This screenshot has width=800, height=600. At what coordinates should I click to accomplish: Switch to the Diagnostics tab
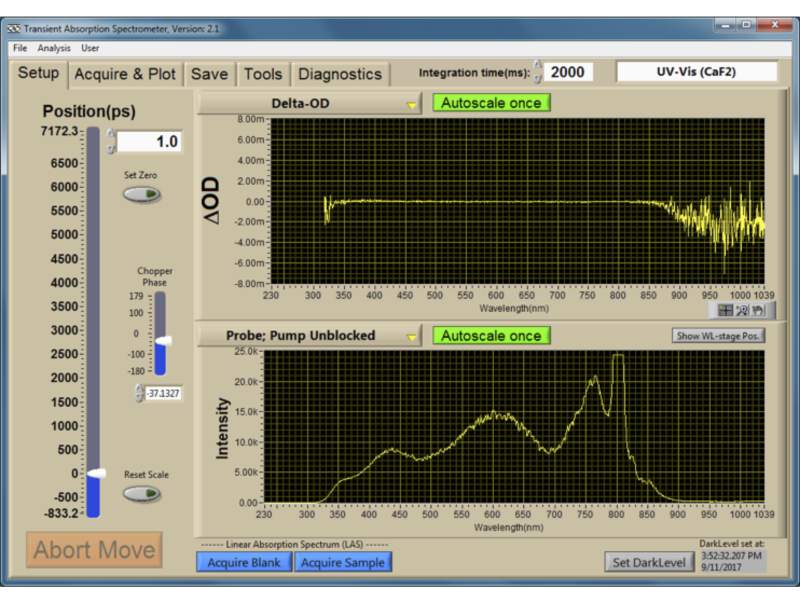pyautogui.click(x=341, y=73)
